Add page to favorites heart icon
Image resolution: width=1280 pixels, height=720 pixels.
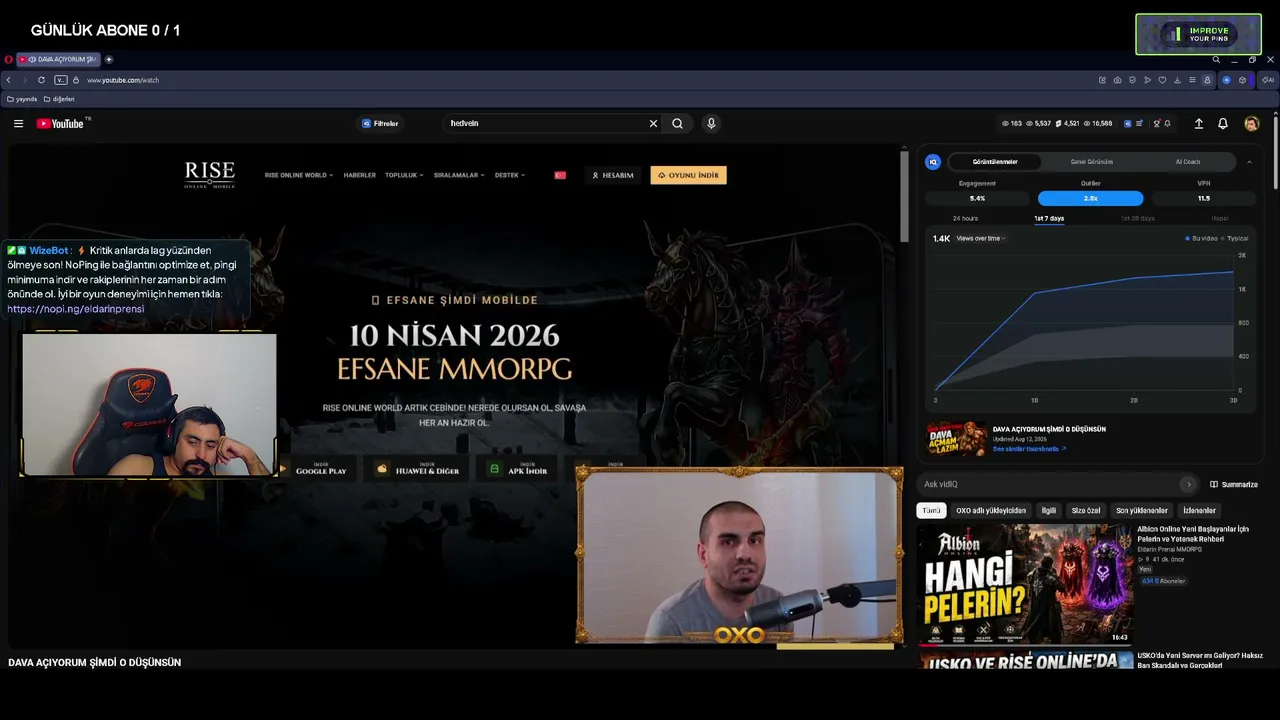pyautogui.click(x=1162, y=80)
